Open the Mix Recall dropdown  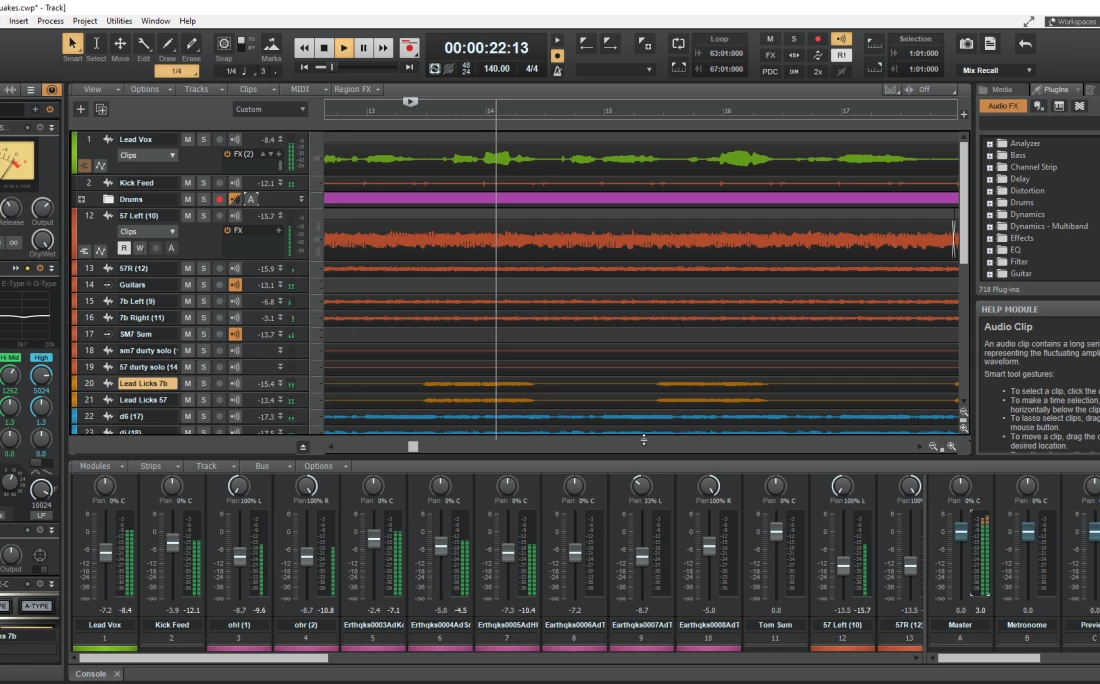pos(997,70)
